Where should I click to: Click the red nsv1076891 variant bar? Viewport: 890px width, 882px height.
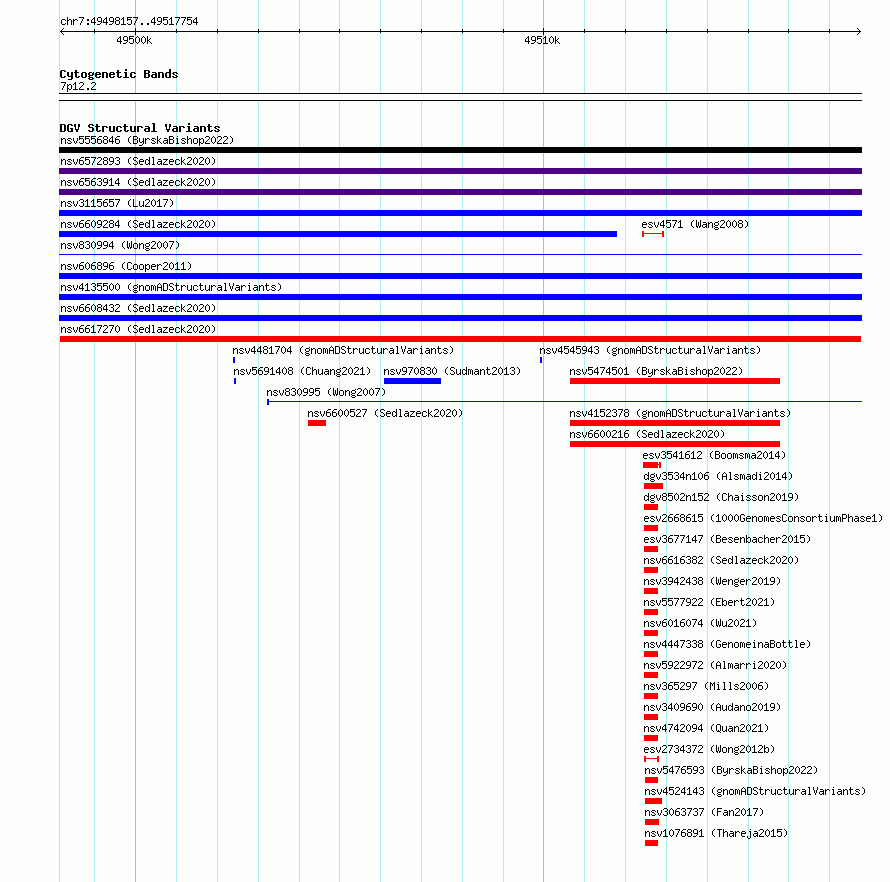coord(652,843)
